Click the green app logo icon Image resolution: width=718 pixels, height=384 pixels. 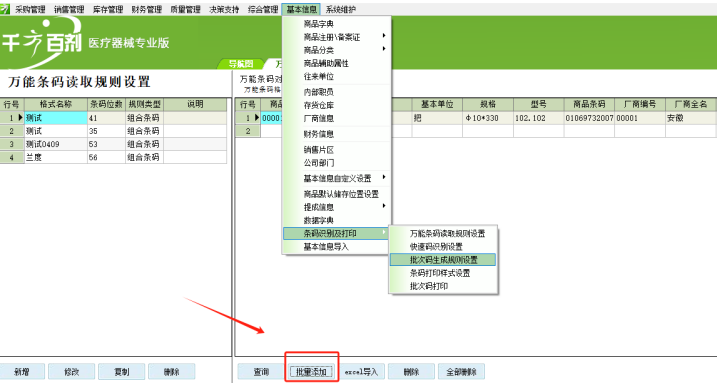click(5, 9)
